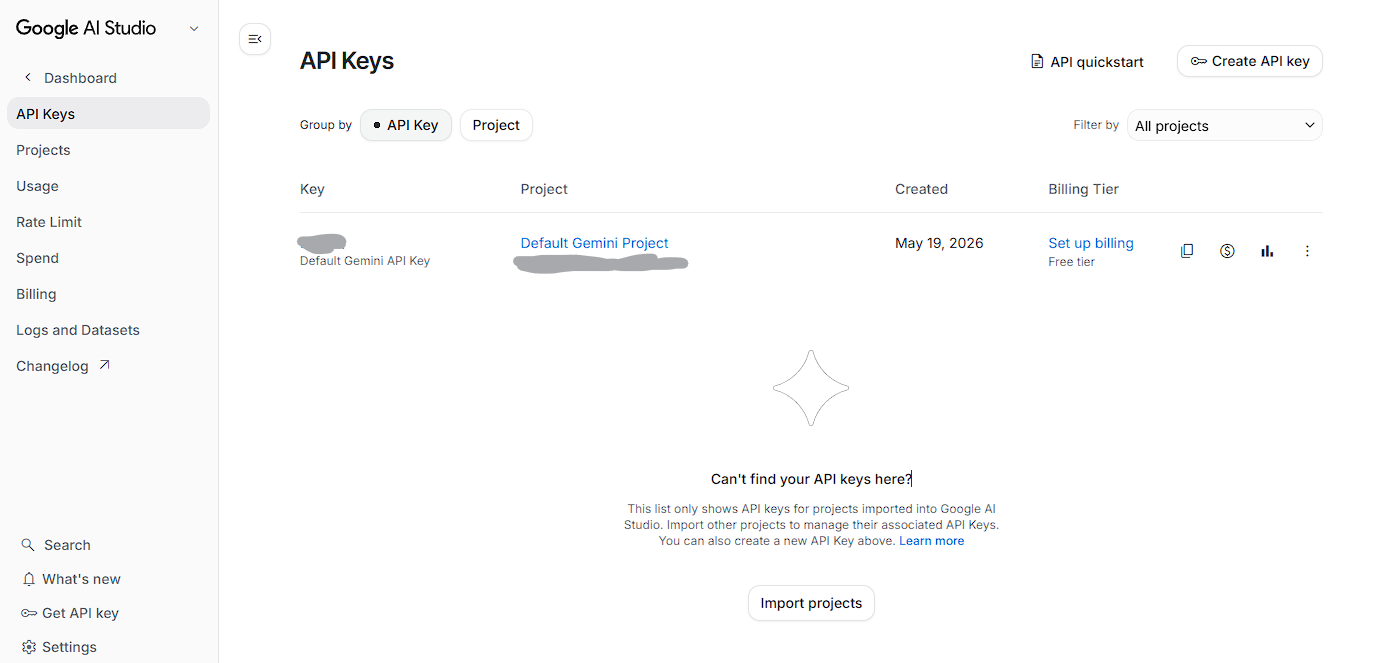Collapse the sidebar with the panel toggle icon
The height and width of the screenshot is (663, 1395).
tap(255, 39)
